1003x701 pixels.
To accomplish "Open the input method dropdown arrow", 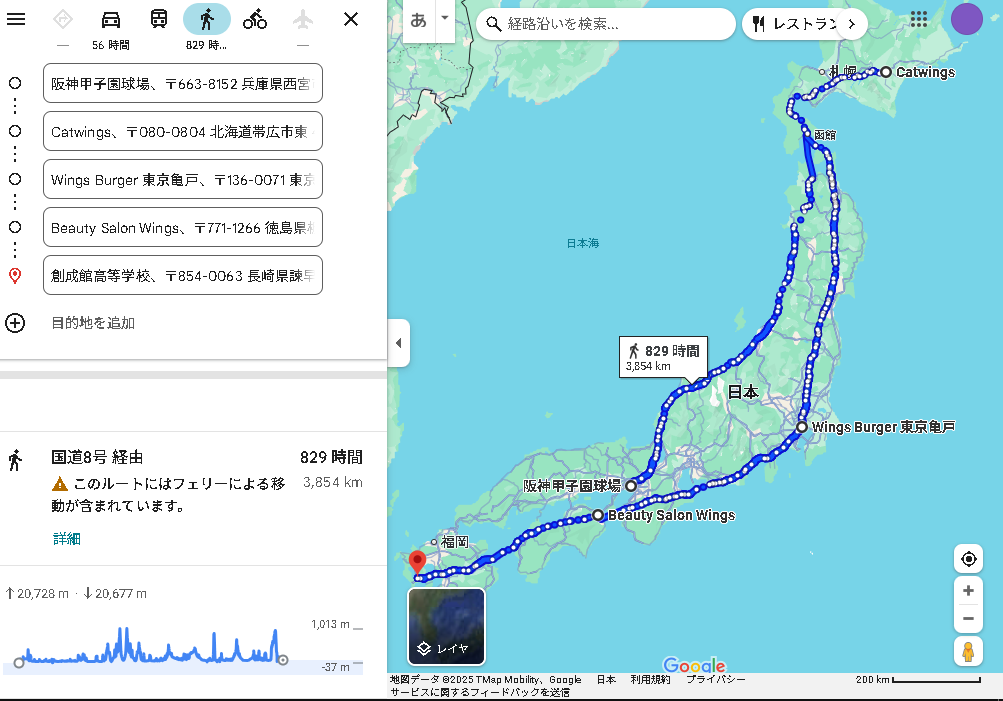I will [445, 18].
